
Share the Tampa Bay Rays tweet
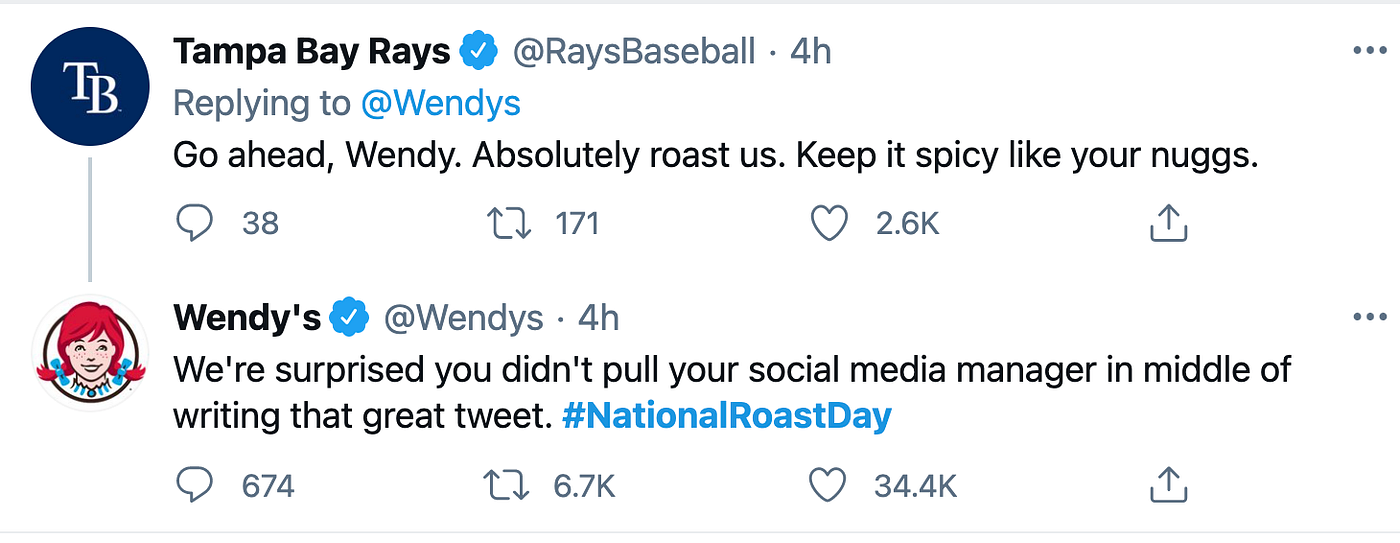(1167, 224)
